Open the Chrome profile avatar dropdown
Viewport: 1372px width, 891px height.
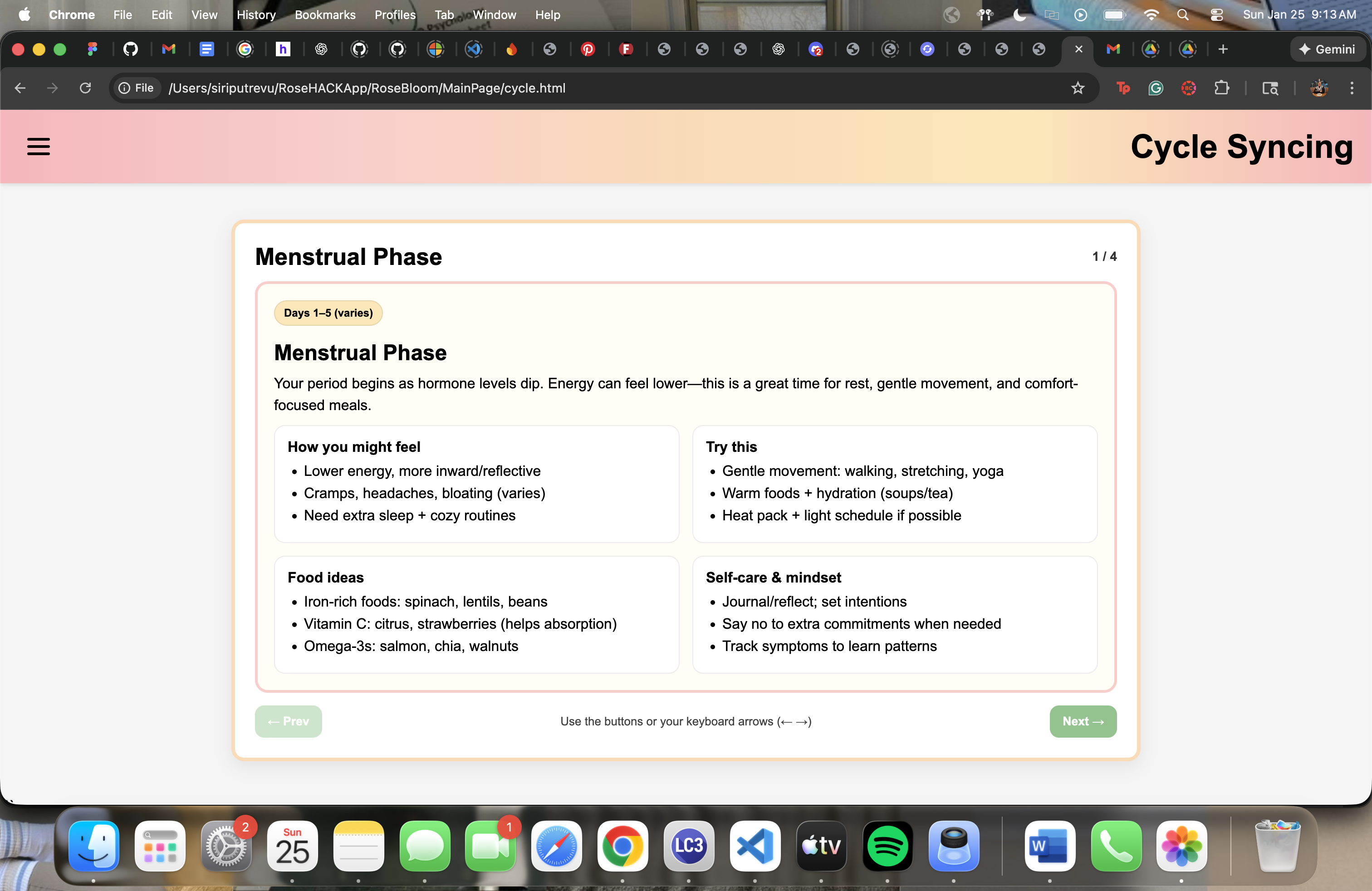point(1319,88)
